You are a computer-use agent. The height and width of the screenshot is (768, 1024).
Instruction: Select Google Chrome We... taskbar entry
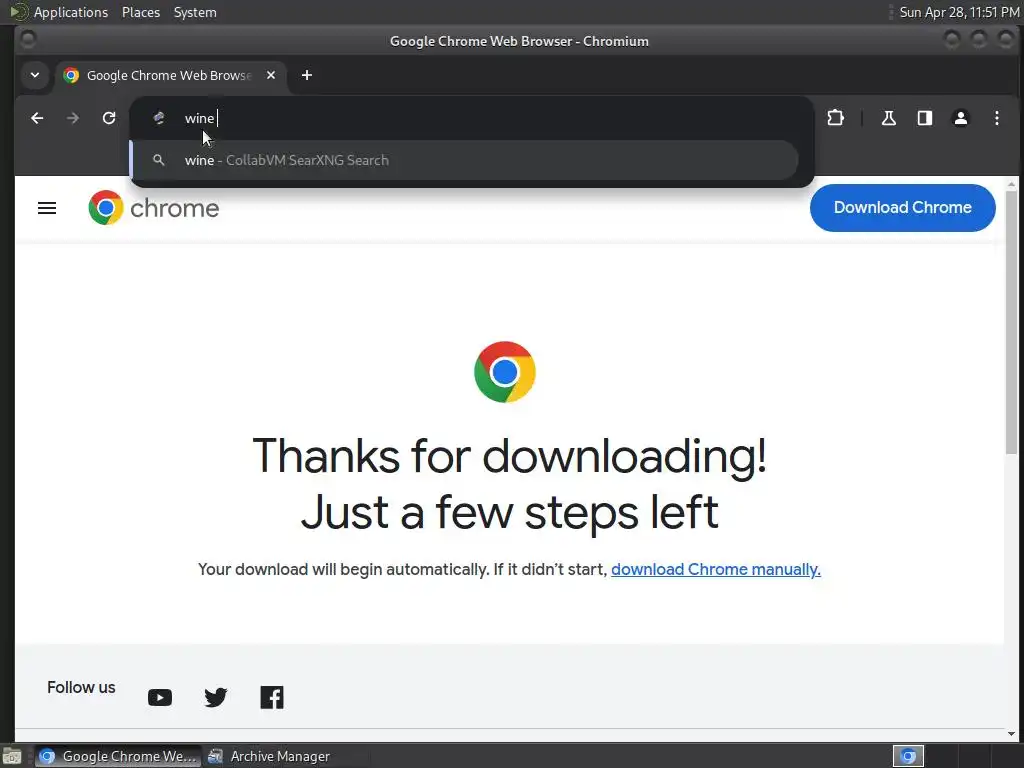pos(118,756)
